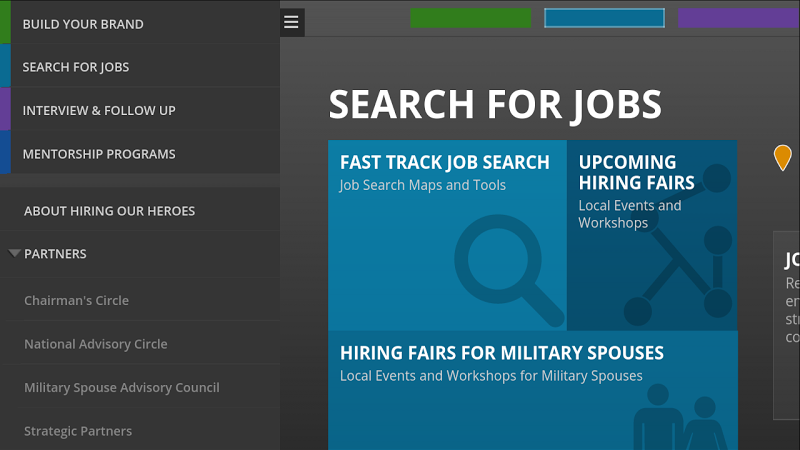Open Strategic Partners link
Screen dimensions: 800x450
point(78,431)
